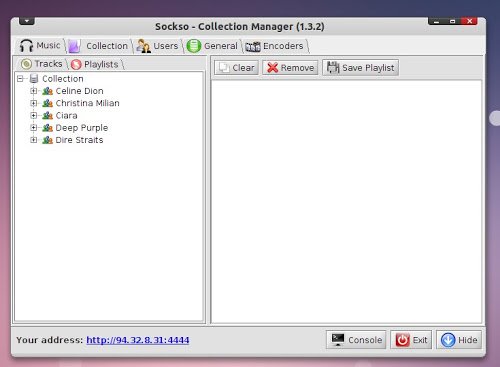Click the Save Playlist button label

(368, 68)
